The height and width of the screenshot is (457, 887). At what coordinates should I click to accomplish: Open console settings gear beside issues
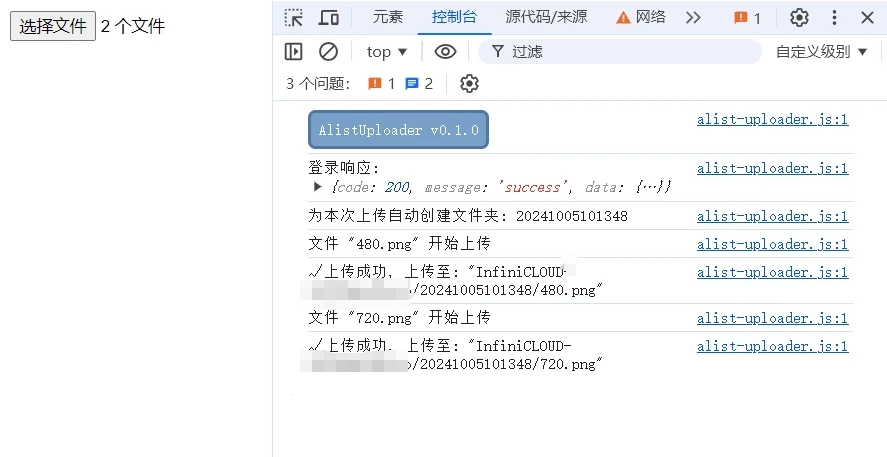click(x=469, y=84)
